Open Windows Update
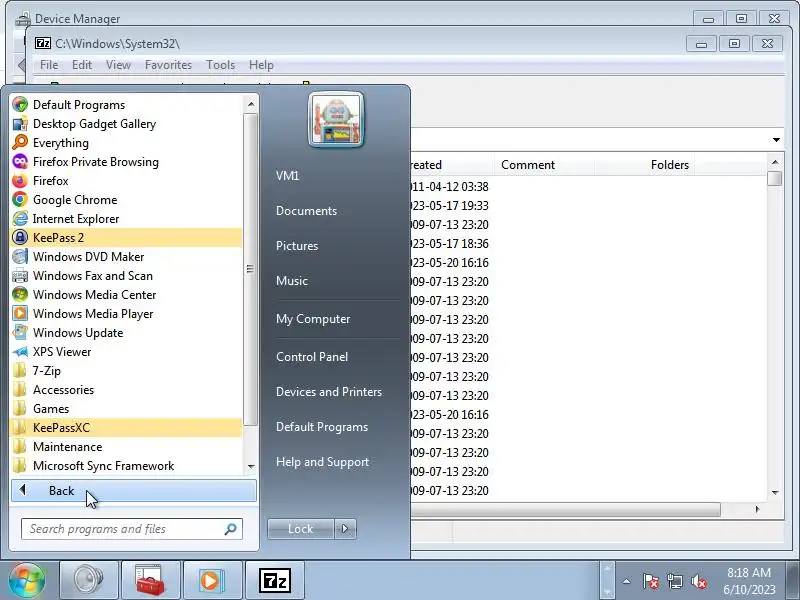 tap(126, 333)
